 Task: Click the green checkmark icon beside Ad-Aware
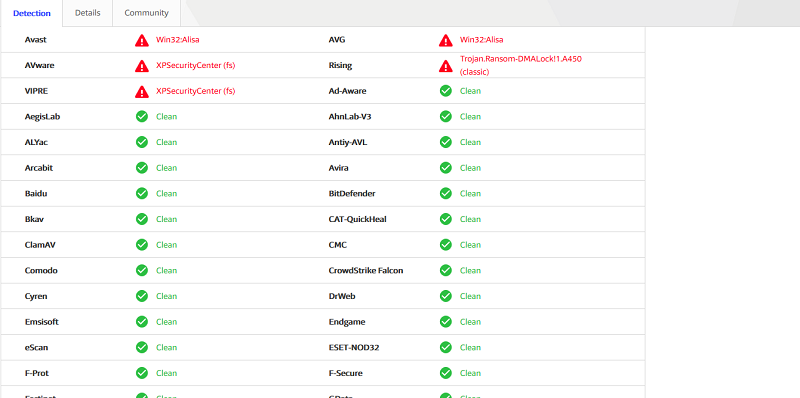[446, 91]
